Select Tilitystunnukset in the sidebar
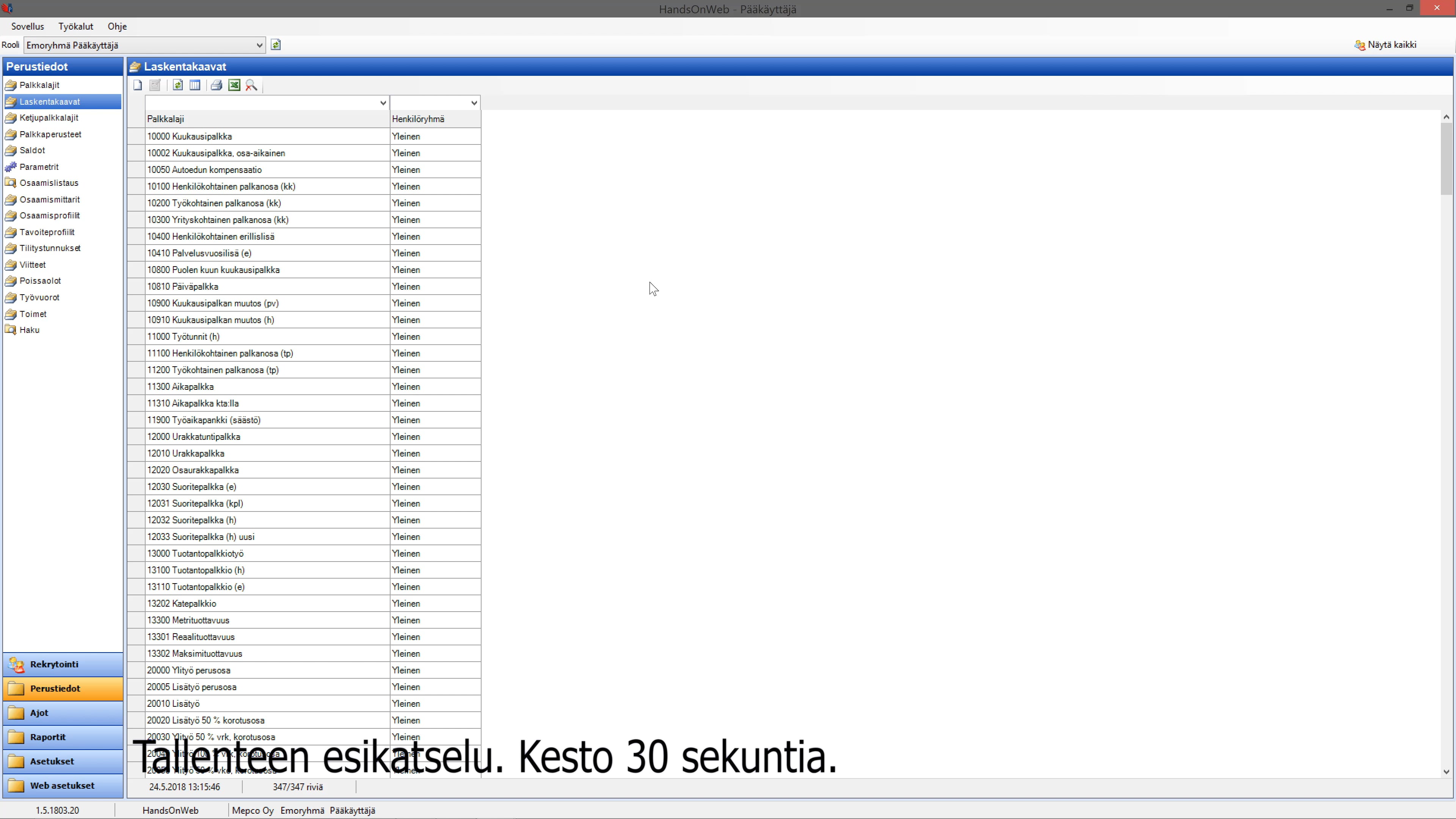 click(50, 248)
